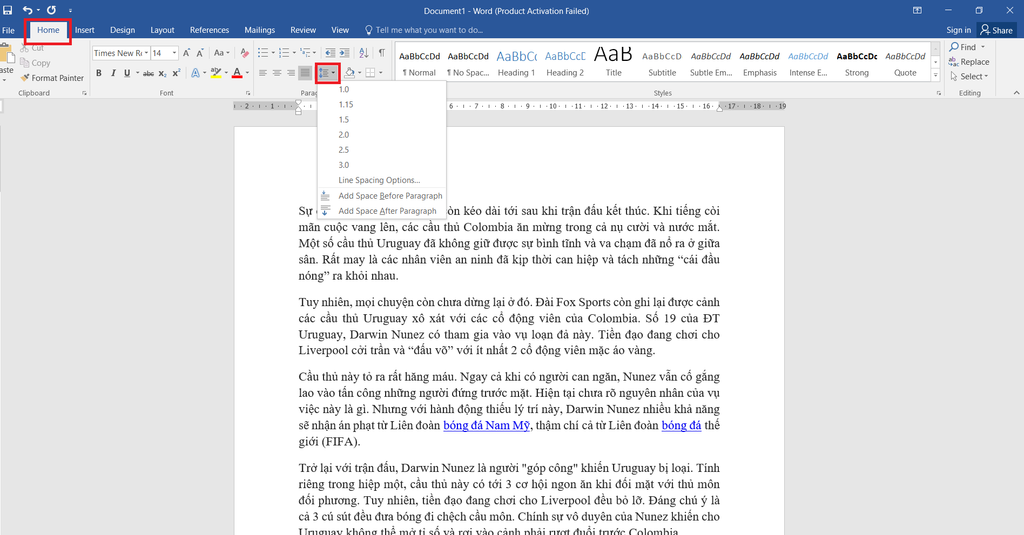Viewport: 1024px width, 535px height.
Task: Align text to the left
Action: [263, 73]
